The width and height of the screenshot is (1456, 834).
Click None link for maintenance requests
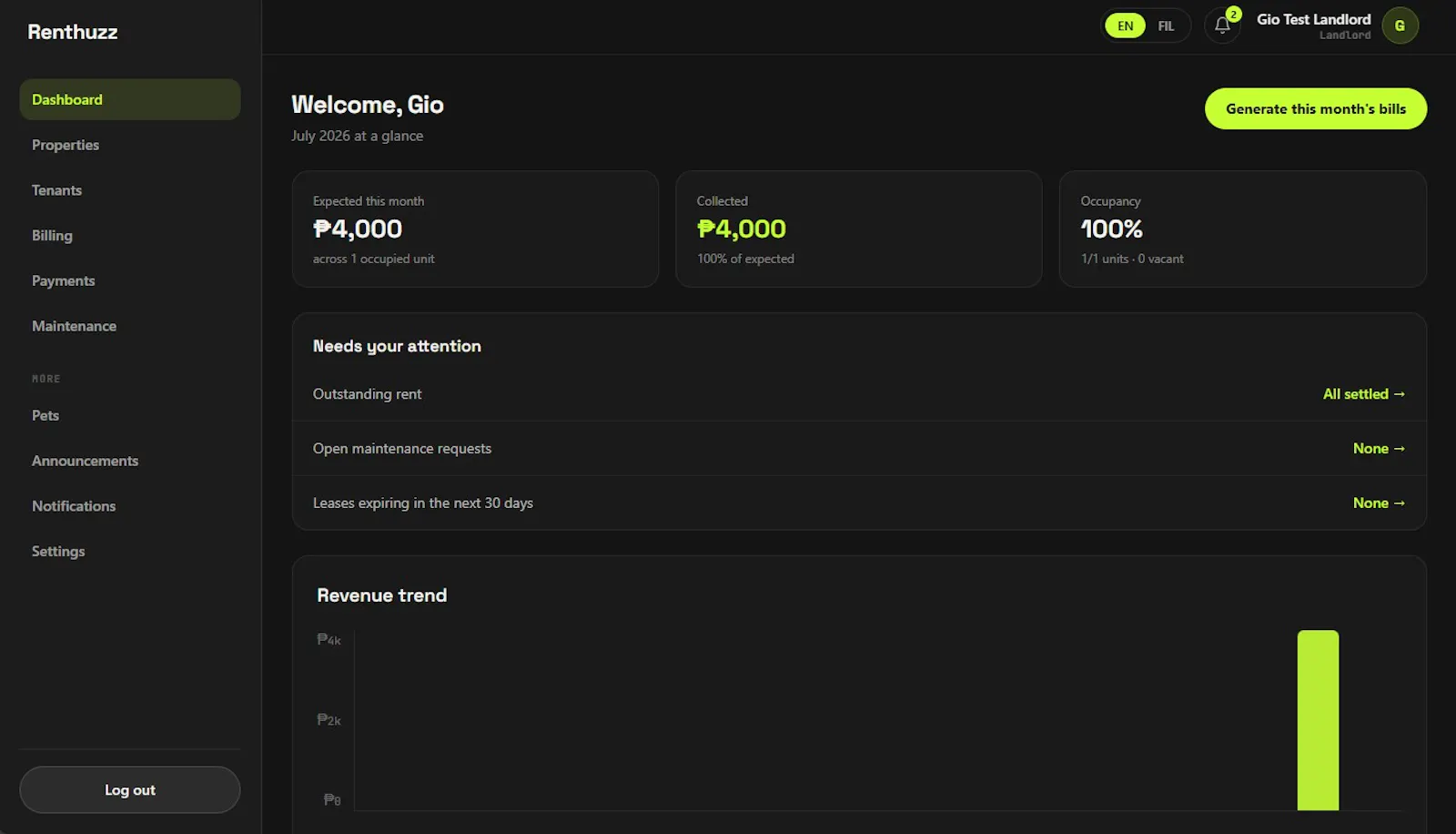(x=1379, y=449)
